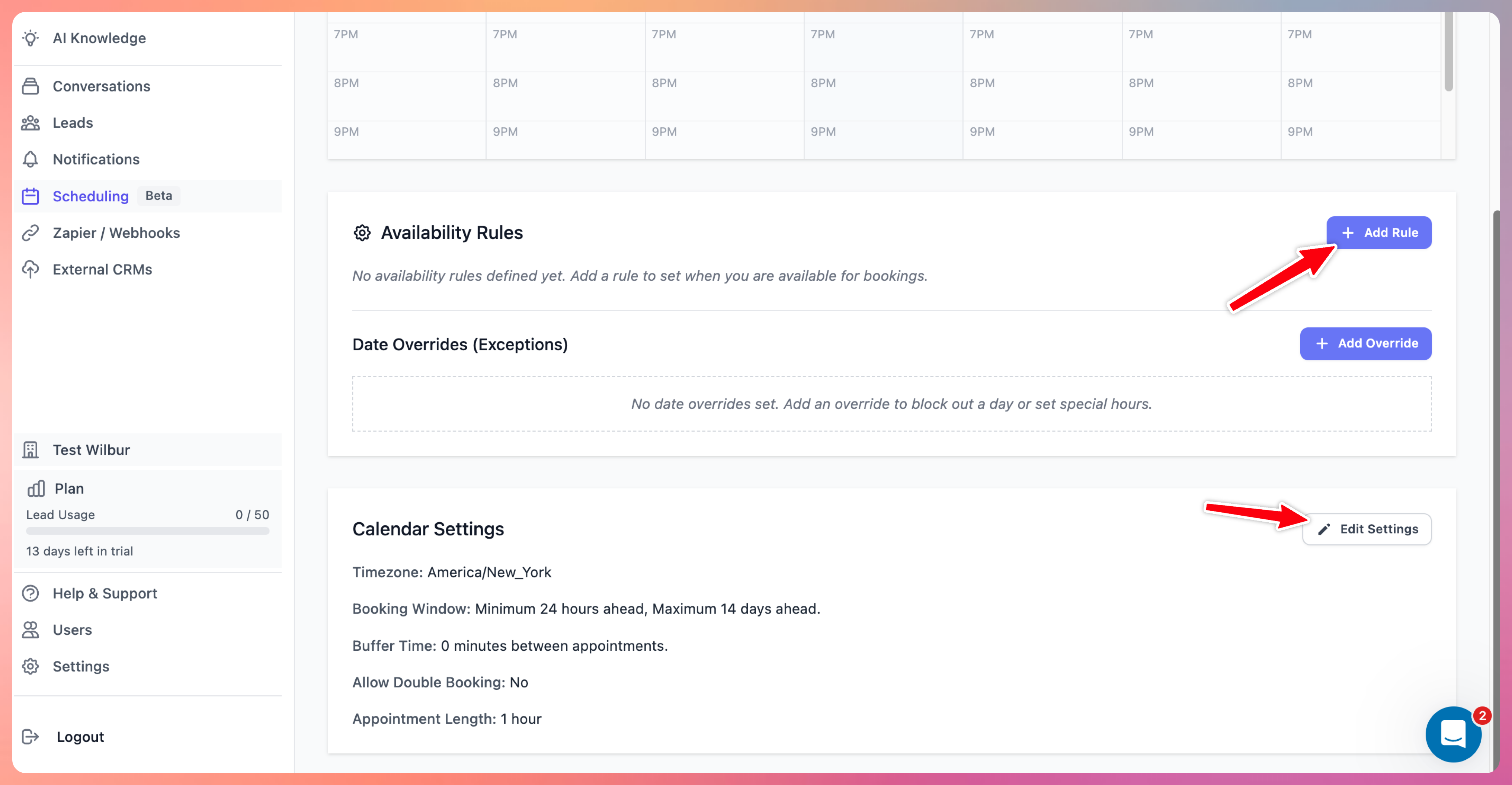Click the gear icon beside Availability Rules
The width and height of the screenshot is (1512, 785).
[x=363, y=233]
